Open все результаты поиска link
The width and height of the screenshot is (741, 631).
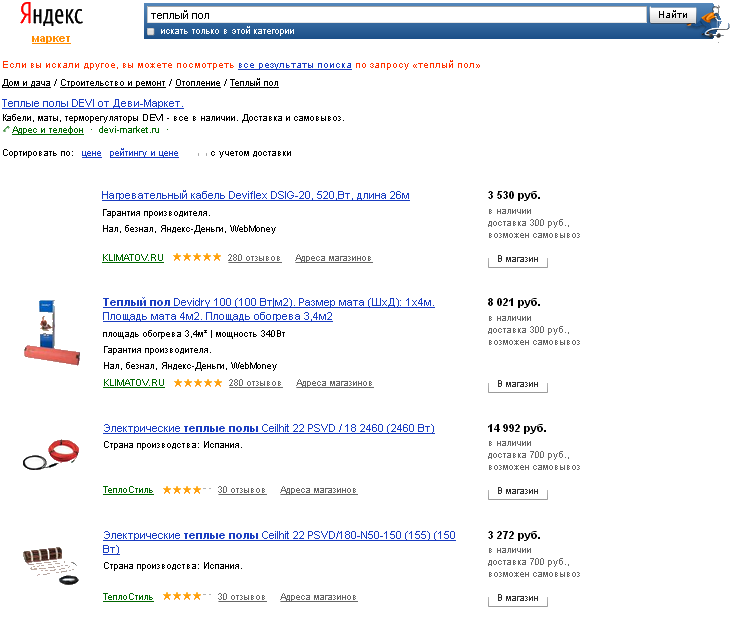point(295,65)
